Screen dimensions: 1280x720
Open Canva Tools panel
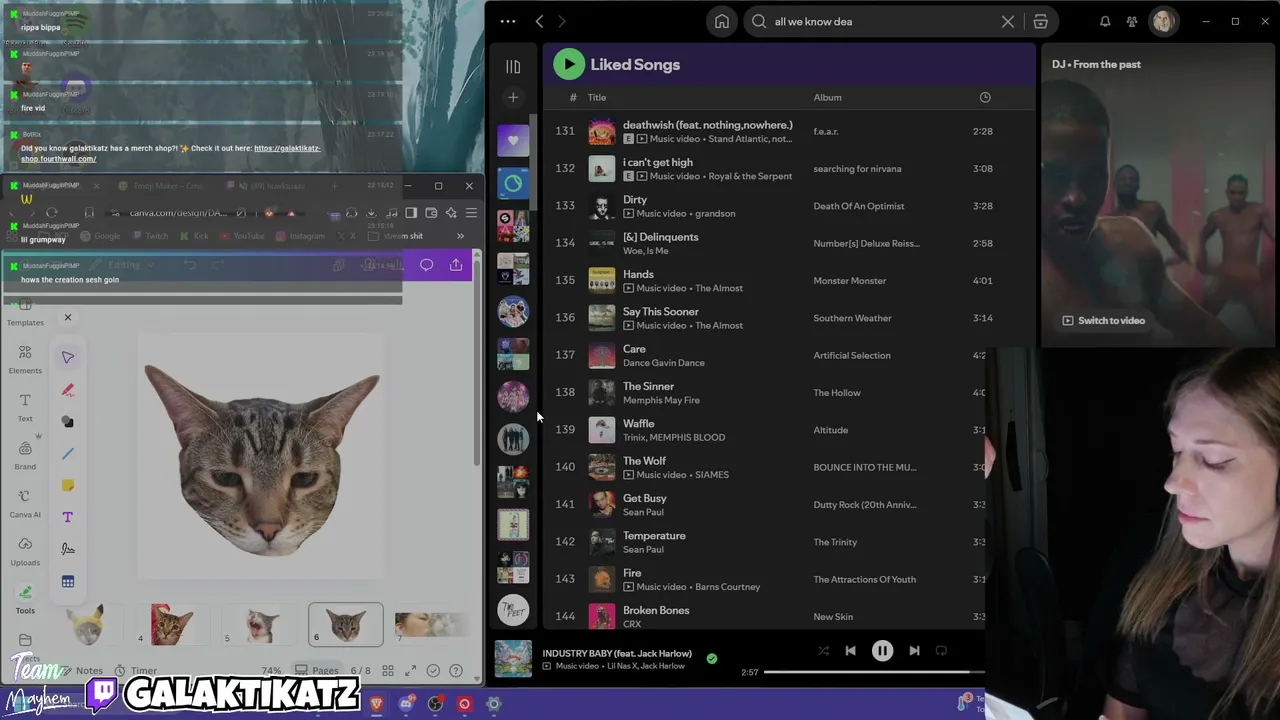(25, 600)
